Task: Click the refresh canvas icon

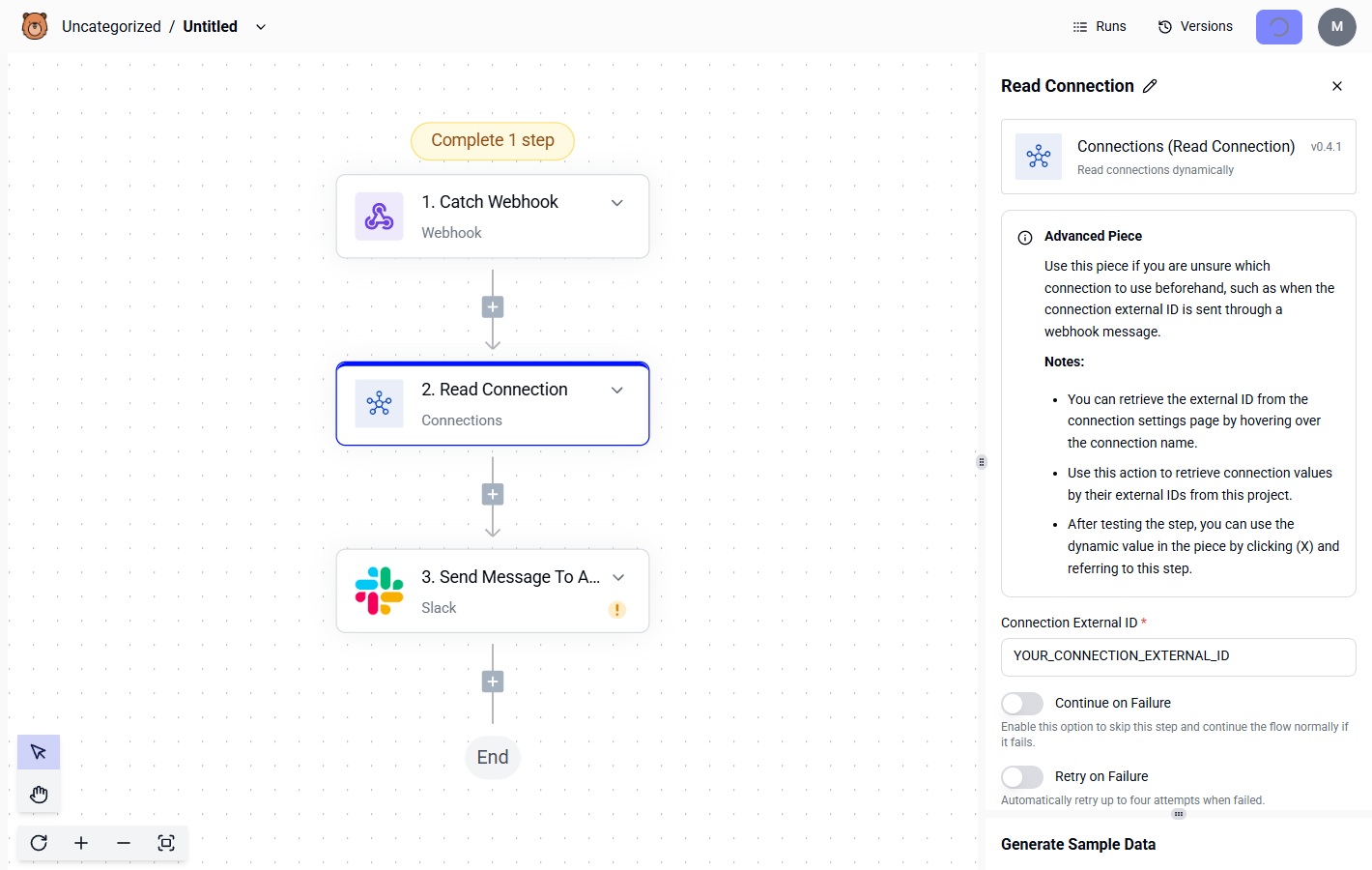Action: point(38,842)
